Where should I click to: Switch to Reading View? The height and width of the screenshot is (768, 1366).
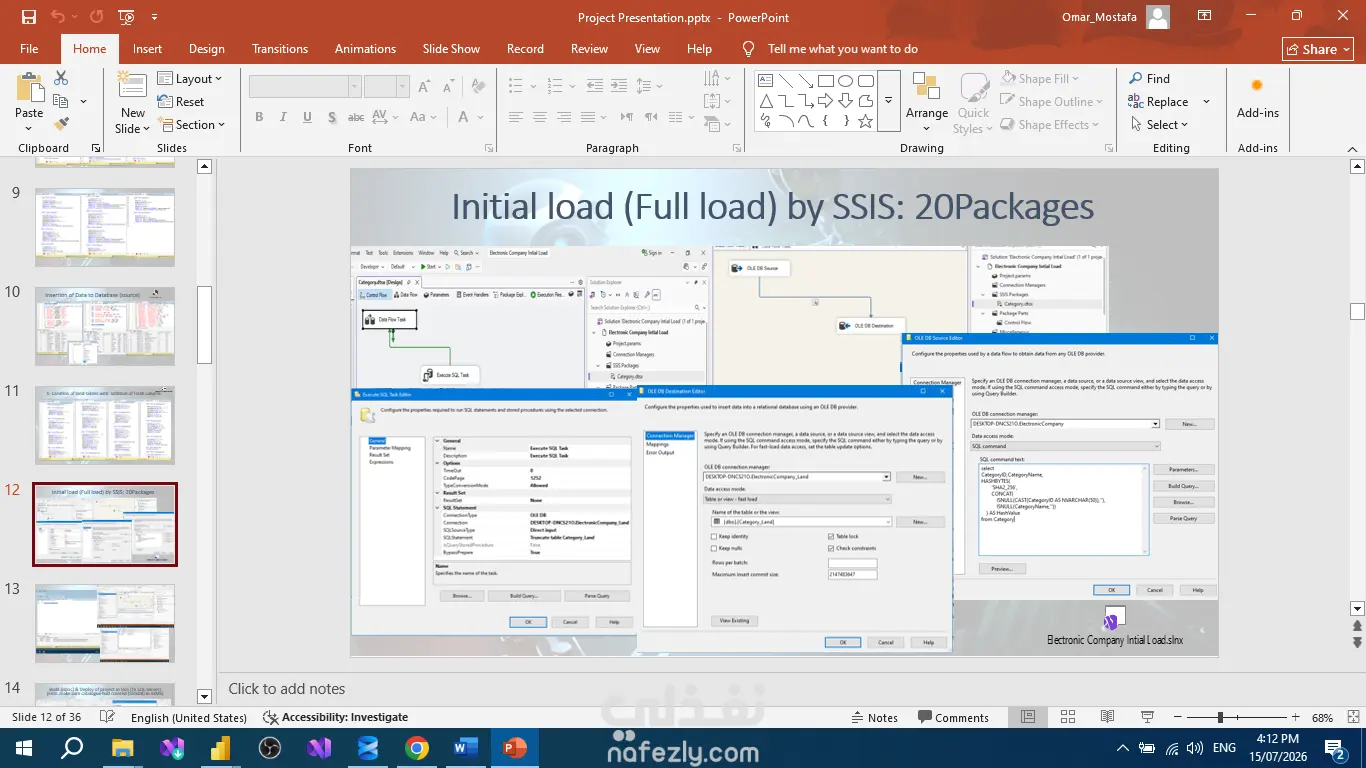pos(1107,717)
